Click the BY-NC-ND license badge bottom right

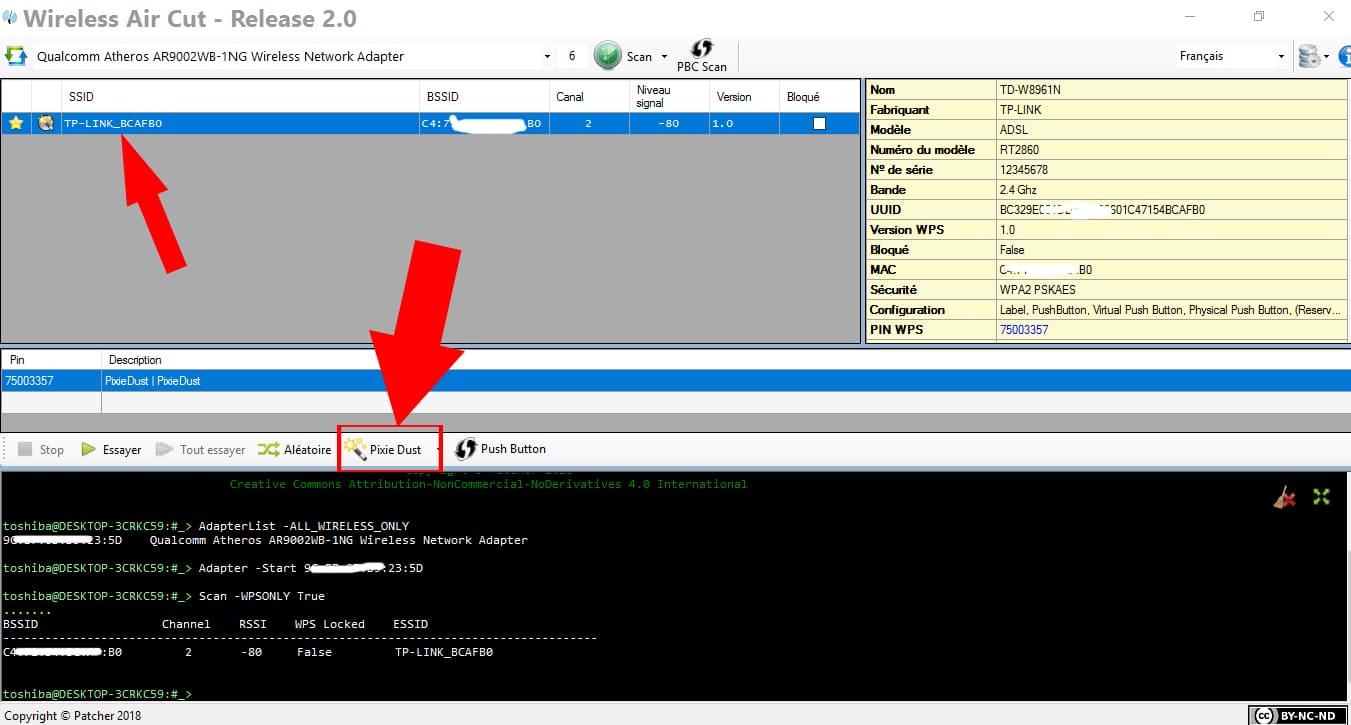1297,715
